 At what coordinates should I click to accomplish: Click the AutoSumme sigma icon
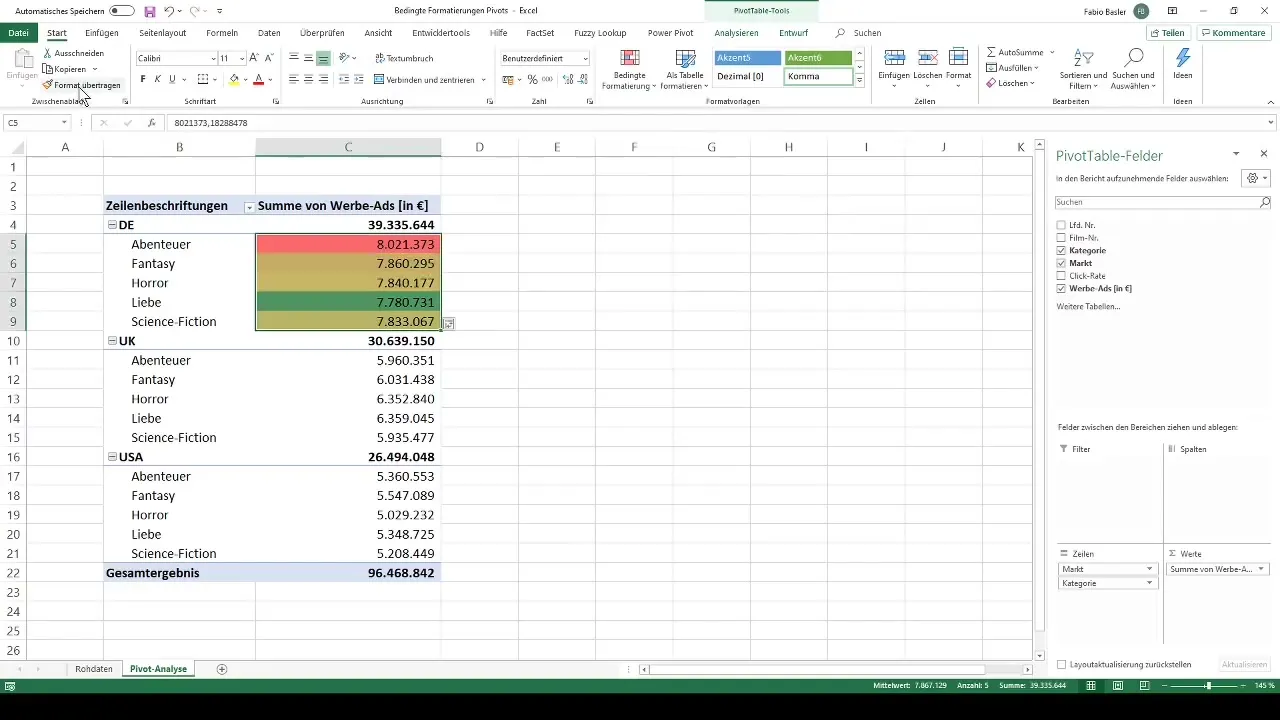992,52
